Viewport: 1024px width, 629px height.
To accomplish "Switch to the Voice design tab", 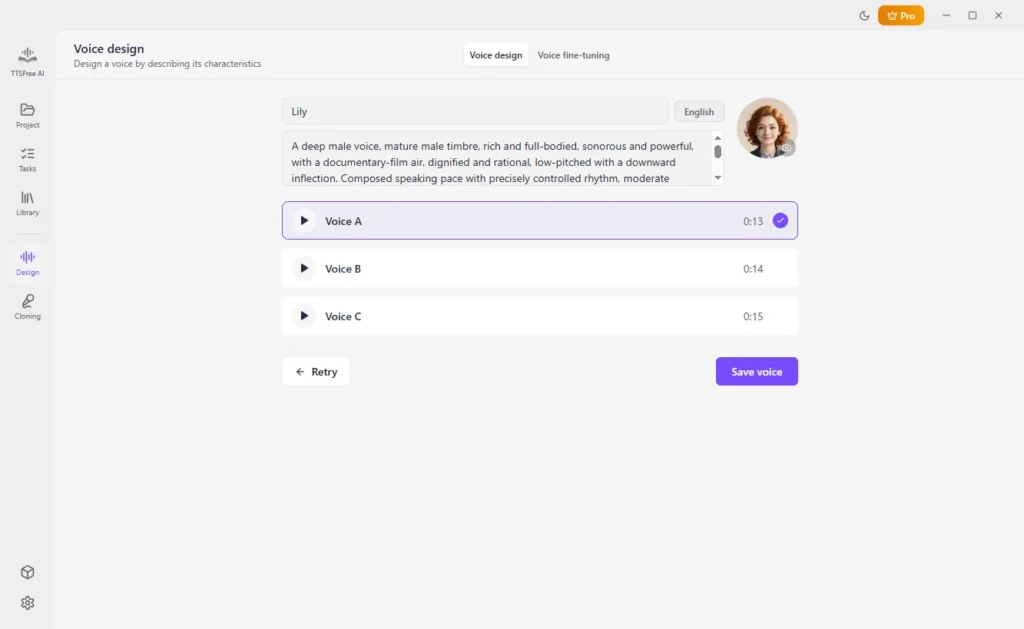I will click(496, 56).
